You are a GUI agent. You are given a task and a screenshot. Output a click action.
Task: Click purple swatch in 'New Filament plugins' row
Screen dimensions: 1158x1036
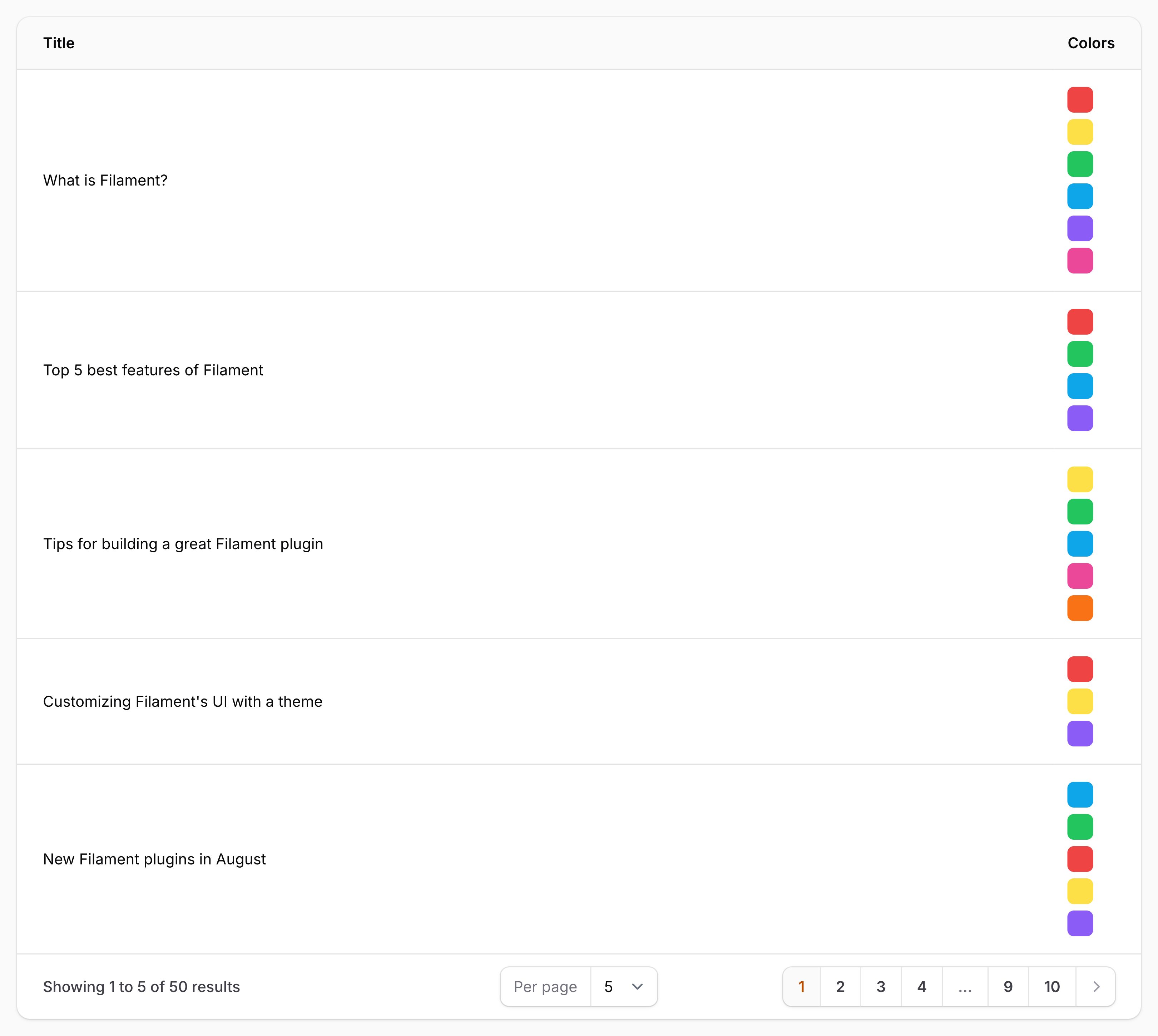(x=1080, y=923)
